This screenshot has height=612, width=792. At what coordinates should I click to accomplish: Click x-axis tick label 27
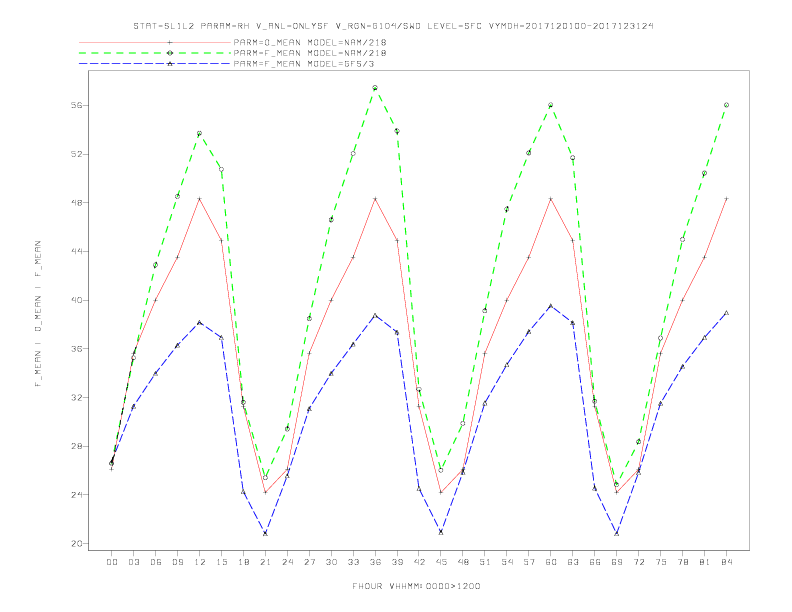click(x=309, y=562)
